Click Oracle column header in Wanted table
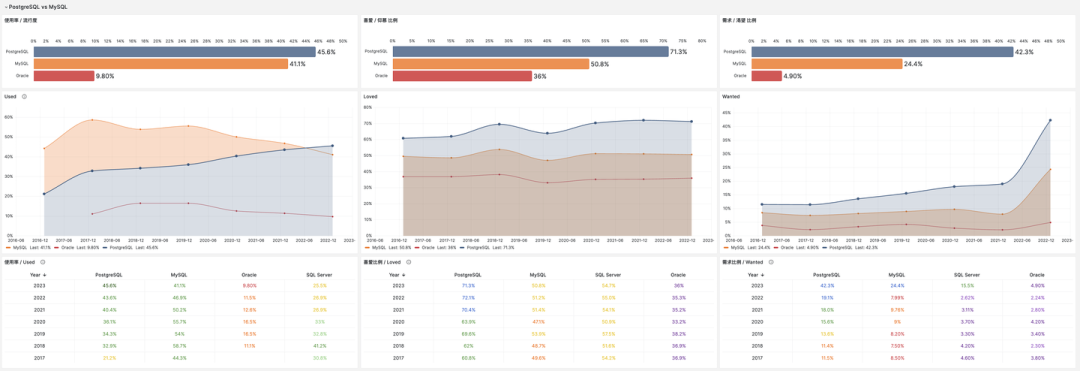Image resolution: width=1080 pixels, height=371 pixels. click(x=1037, y=275)
